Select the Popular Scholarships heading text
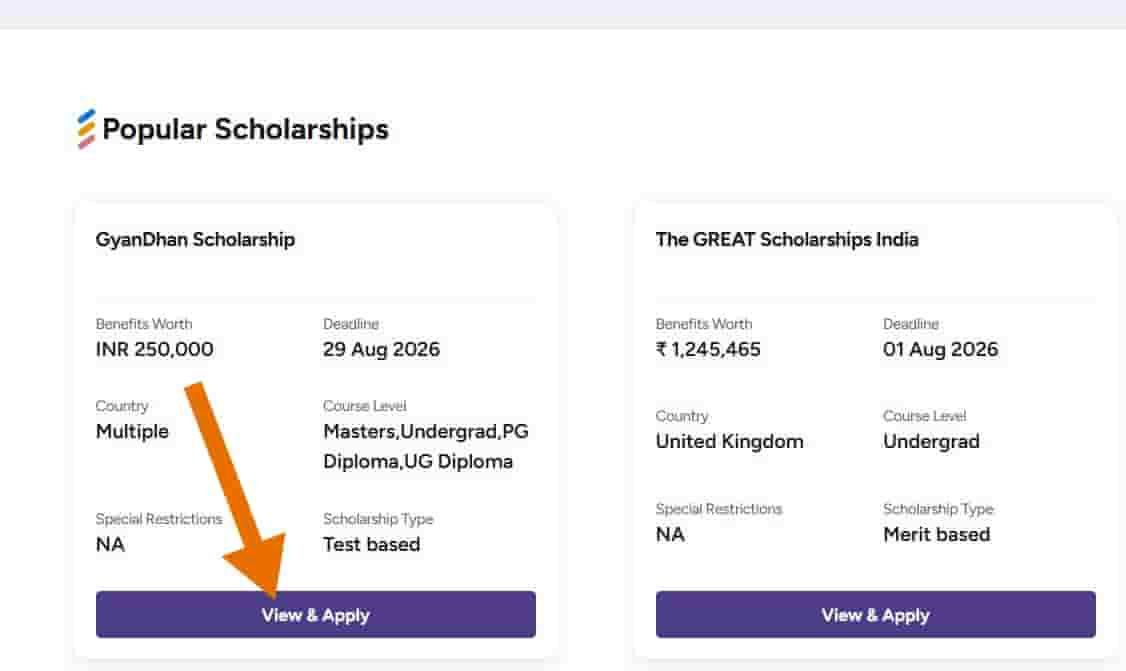Viewport: 1126px width, 671px height. point(246,129)
